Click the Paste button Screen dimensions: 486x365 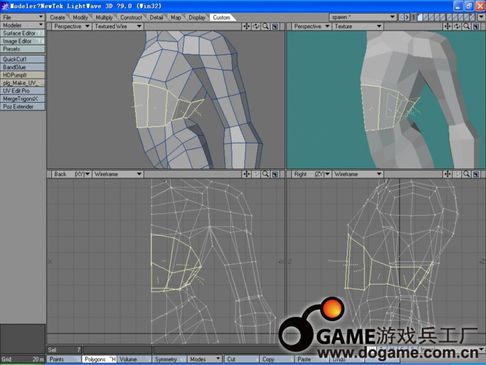312,359
